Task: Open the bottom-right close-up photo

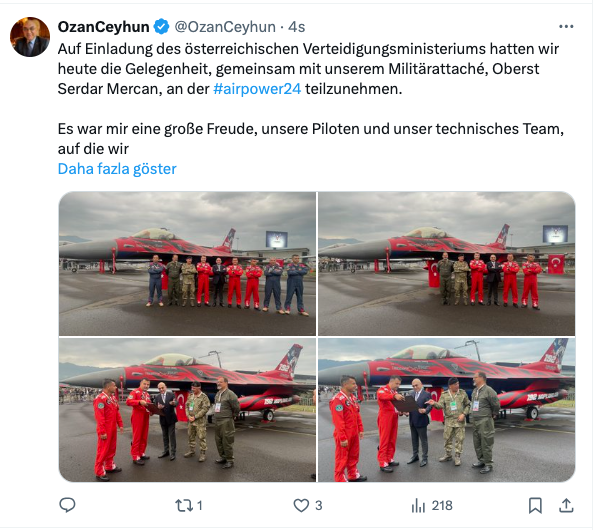Action: point(447,410)
